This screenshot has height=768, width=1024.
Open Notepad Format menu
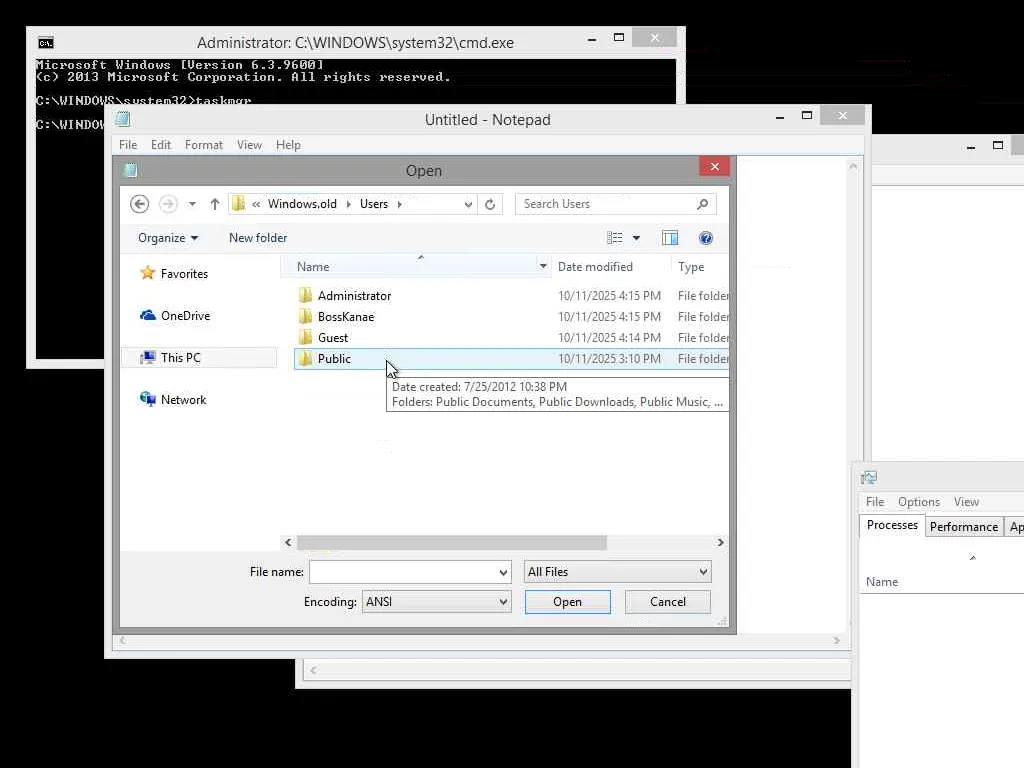tap(204, 145)
